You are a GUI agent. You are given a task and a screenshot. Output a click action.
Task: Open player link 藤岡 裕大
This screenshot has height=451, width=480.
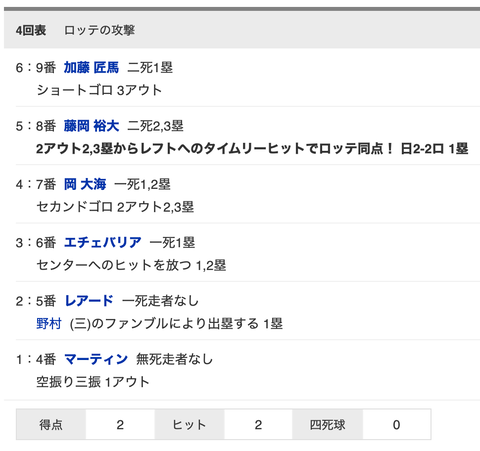(91, 126)
